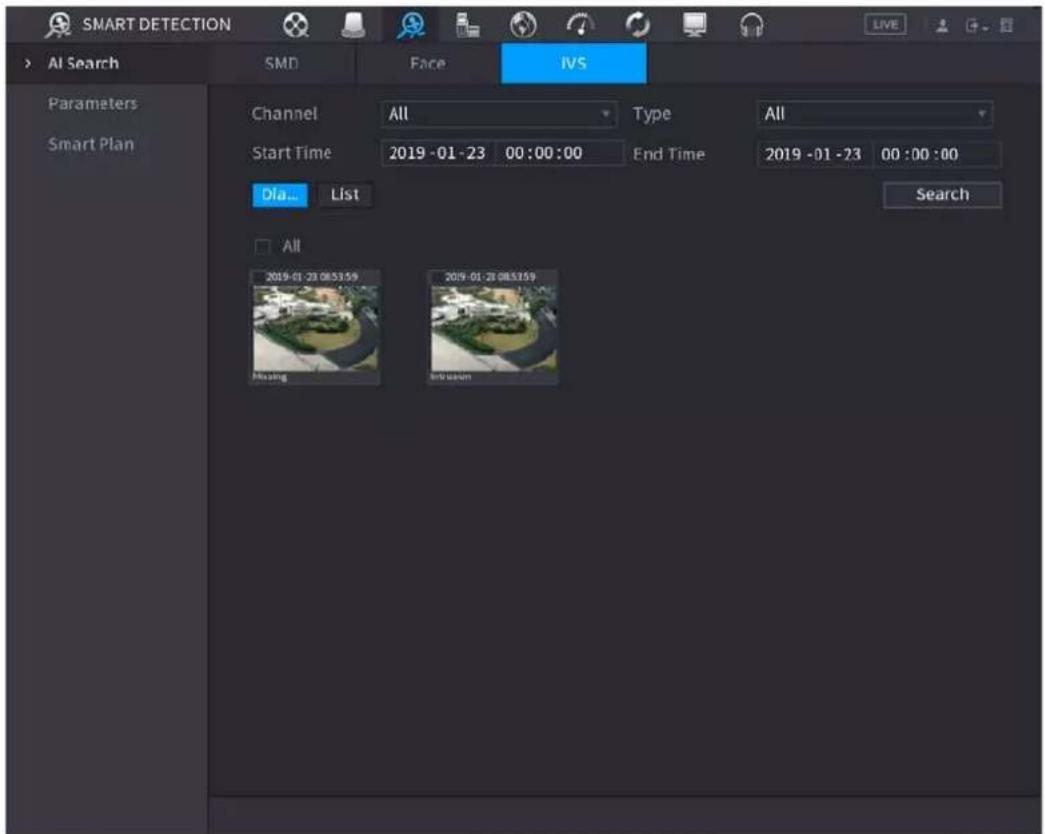
Task: Switch to the SMD tab
Action: [x=281, y=63]
